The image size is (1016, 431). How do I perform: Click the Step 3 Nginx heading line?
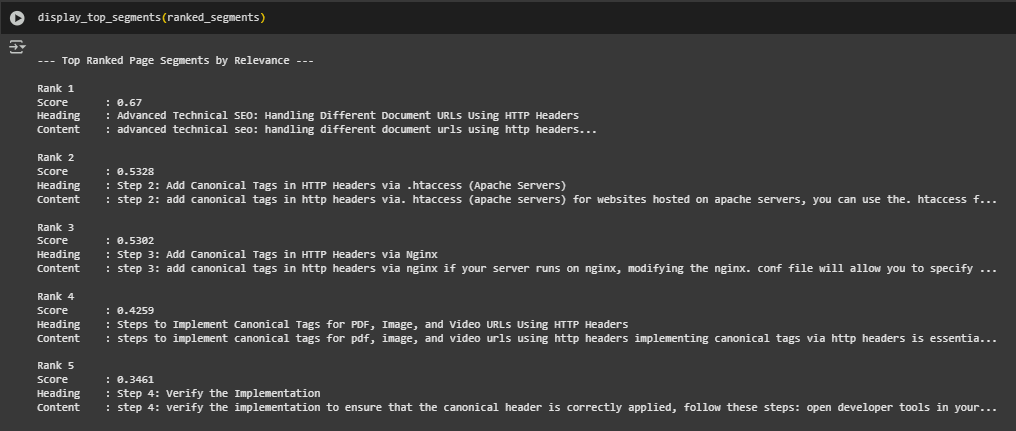277,255
